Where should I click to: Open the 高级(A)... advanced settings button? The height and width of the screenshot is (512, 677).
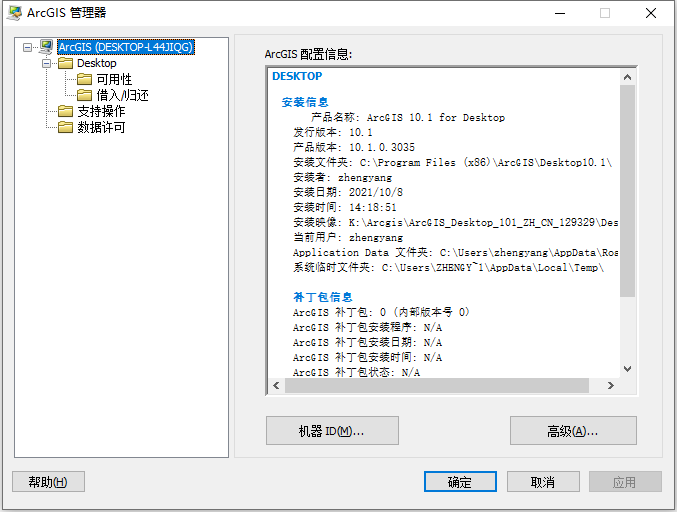coord(573,430)
